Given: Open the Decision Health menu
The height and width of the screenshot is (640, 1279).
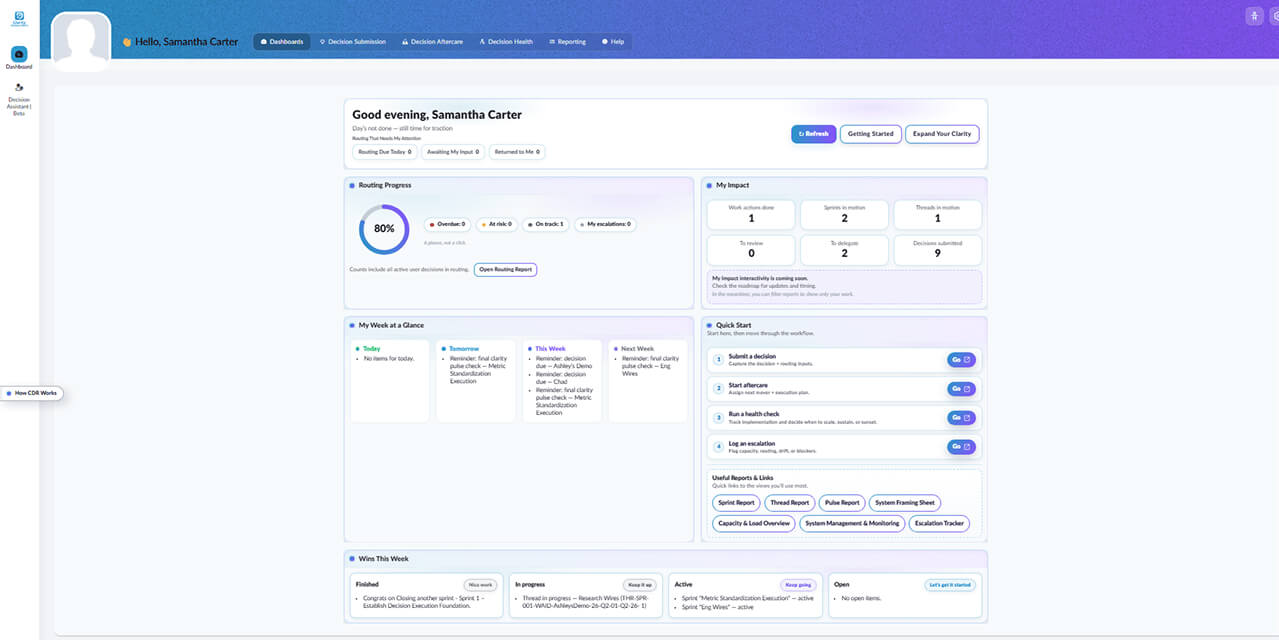Looking at the screenshot, I should tap(506, 42).
